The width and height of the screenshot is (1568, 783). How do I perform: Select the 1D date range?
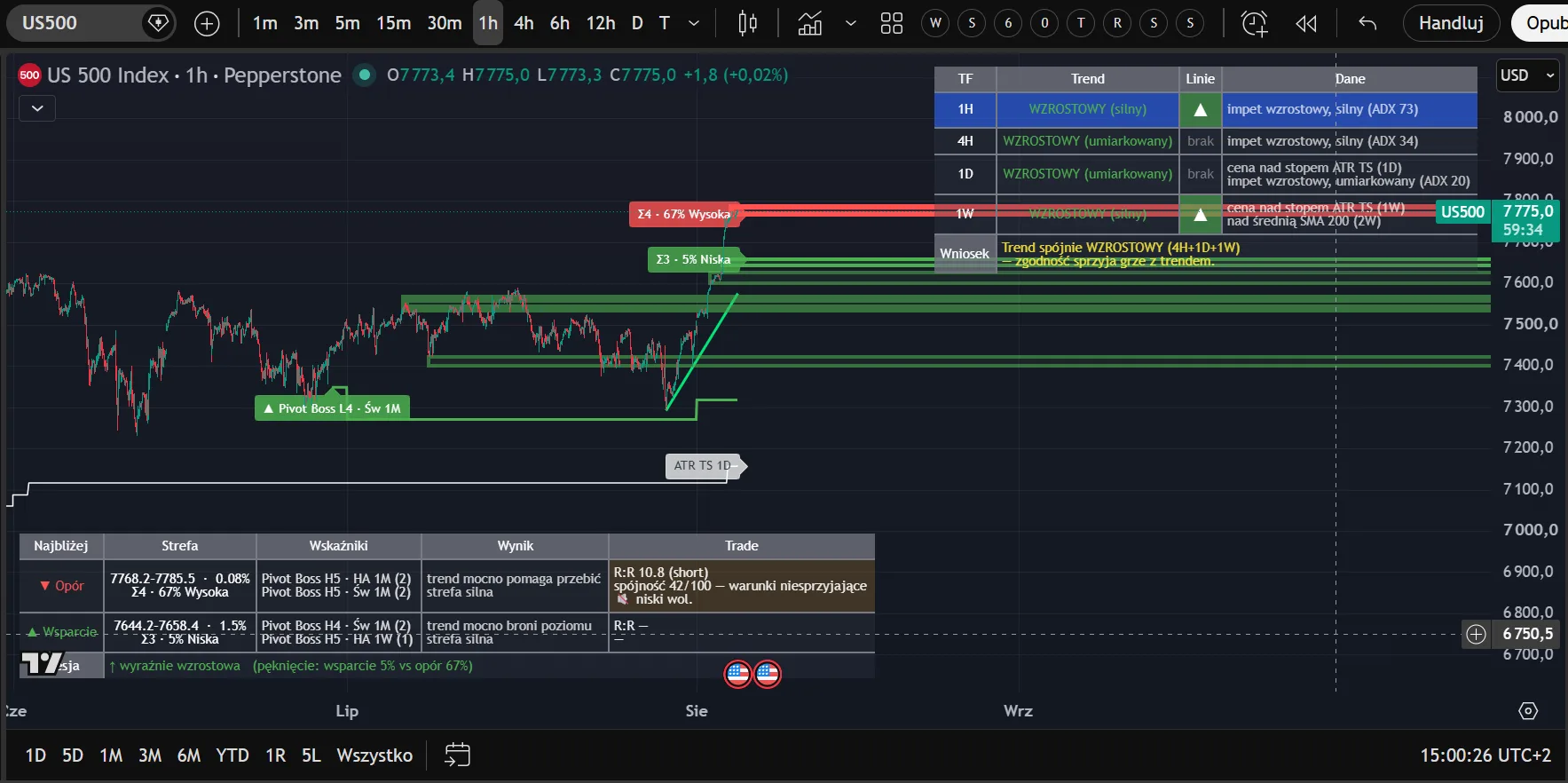coord(35,755)
